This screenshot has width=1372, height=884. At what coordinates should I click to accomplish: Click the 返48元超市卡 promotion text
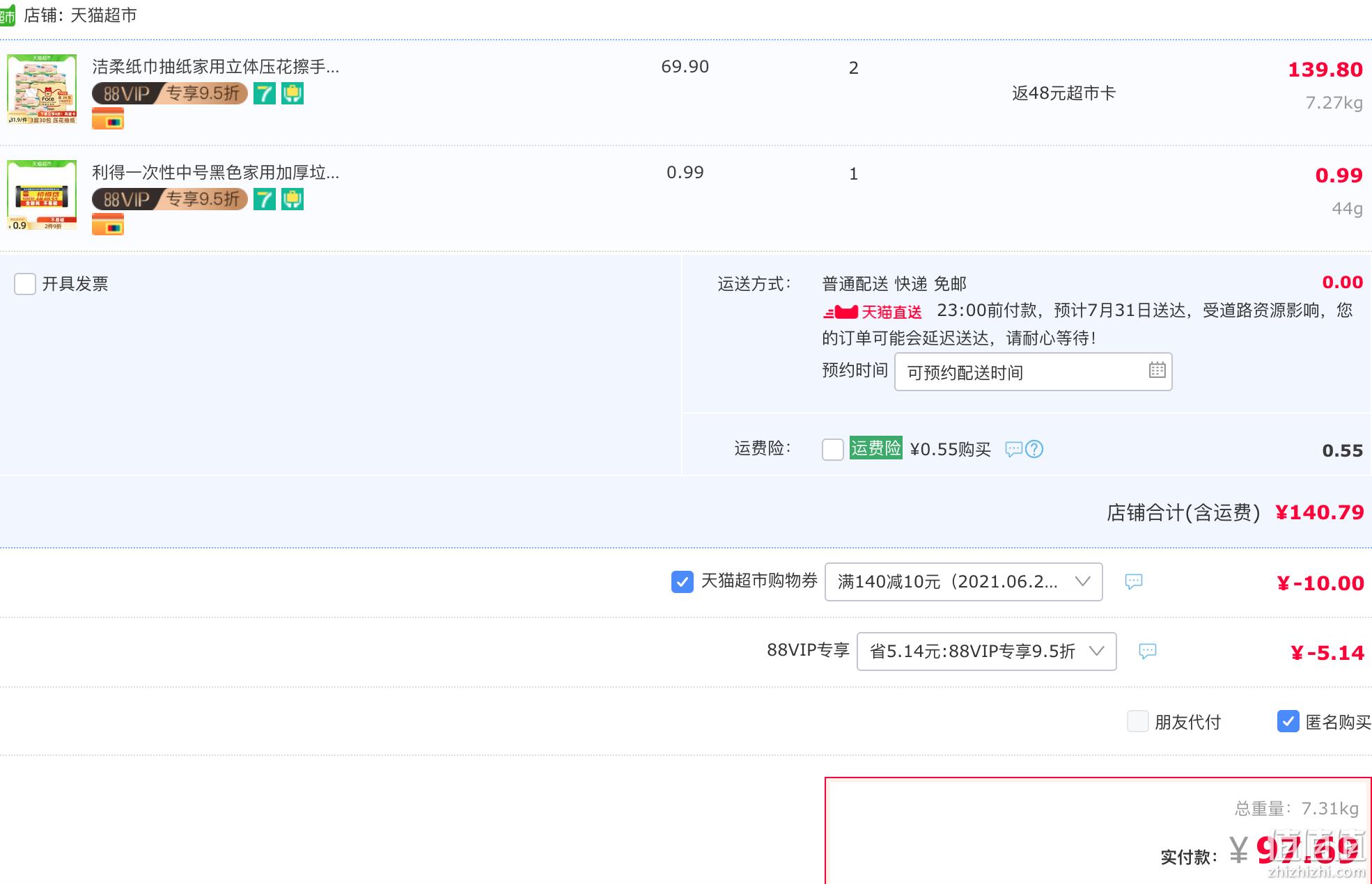pos(1064,93)
